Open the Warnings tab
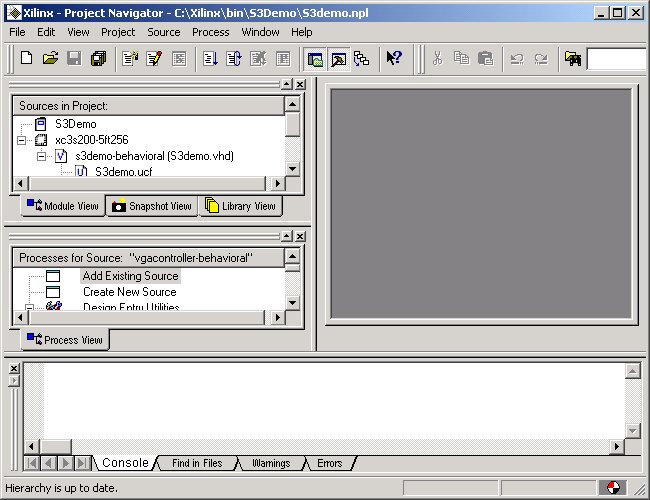The height and width of the screenshot is (500, 650). coord(271,463)
